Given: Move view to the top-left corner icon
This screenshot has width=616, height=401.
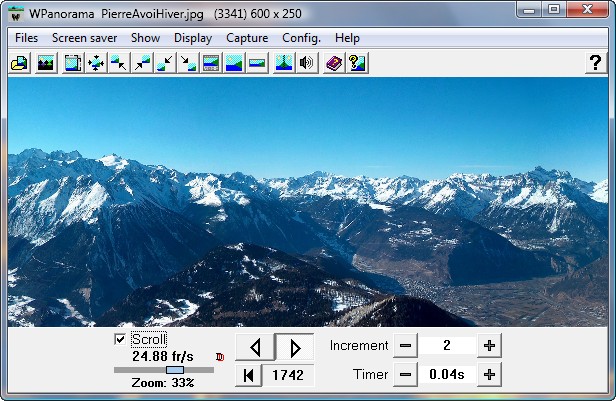Looking at the screenshot, I should (119, 63).
